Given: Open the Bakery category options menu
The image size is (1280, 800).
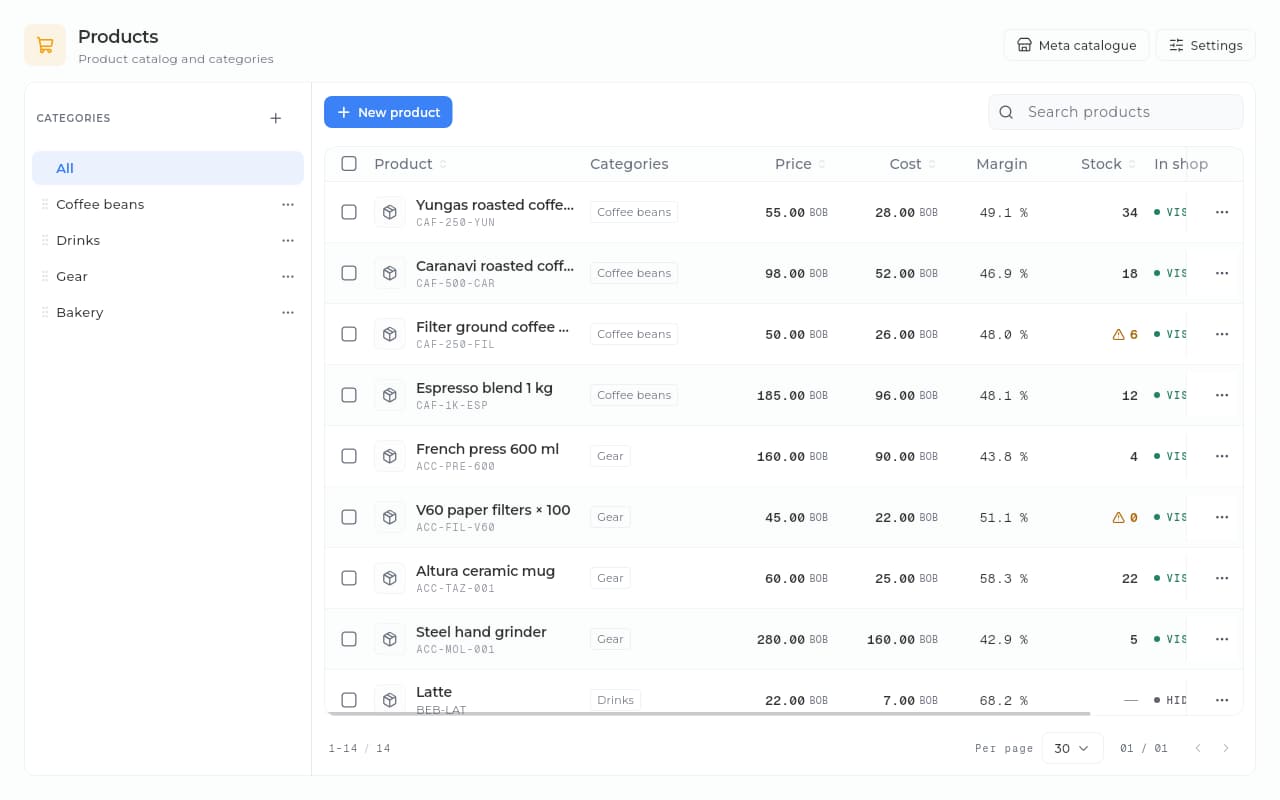Looking at the screenshot, I should click(x=288, y=312).
